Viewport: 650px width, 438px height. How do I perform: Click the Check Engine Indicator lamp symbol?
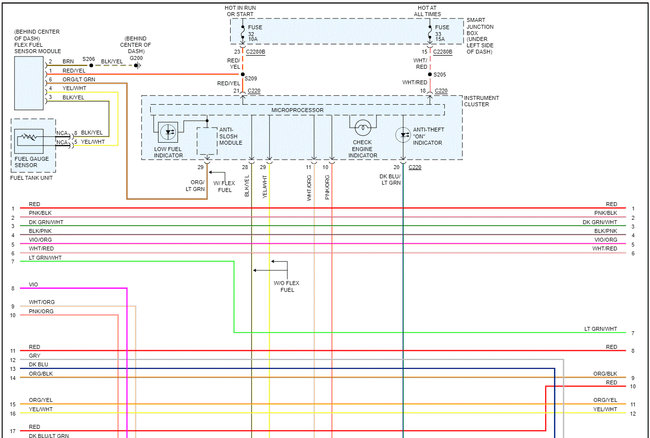click(x=363, y=128)
